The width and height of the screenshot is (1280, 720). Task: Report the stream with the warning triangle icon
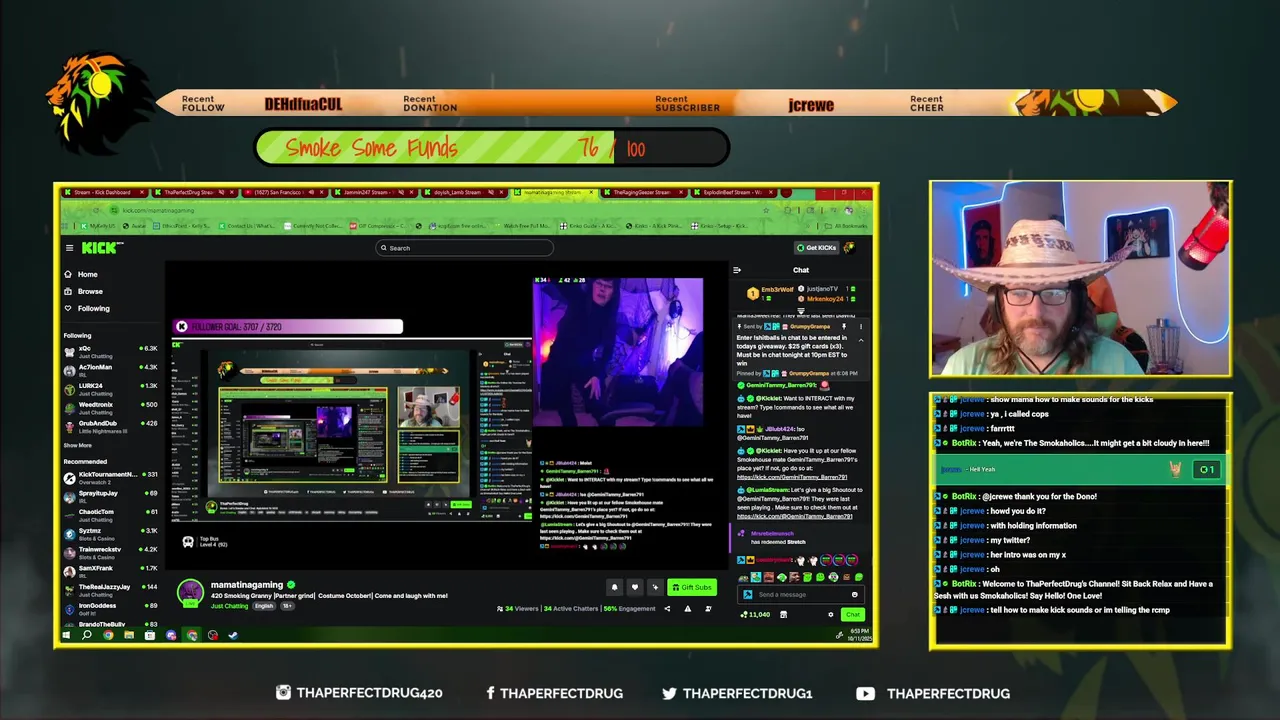coord(688,609)
